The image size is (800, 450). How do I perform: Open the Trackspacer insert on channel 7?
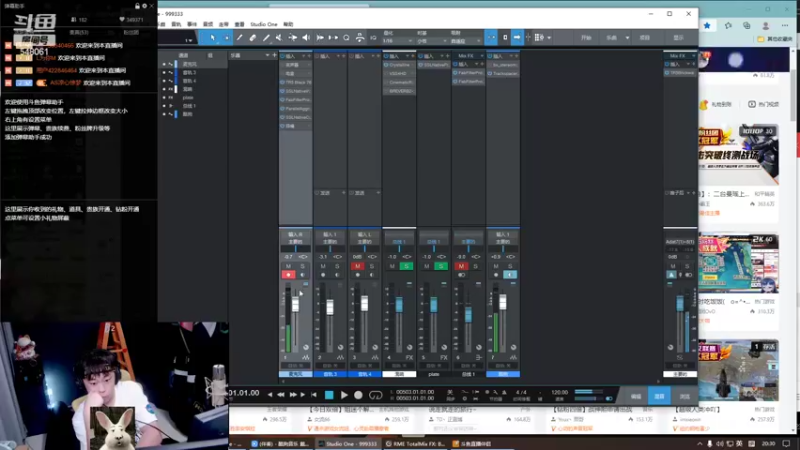point(505,73)
